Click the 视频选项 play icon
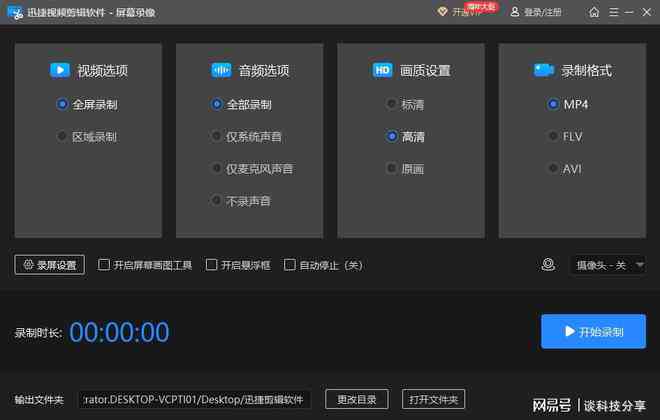This screenshot has width=660, height=420. coord(60,70)
